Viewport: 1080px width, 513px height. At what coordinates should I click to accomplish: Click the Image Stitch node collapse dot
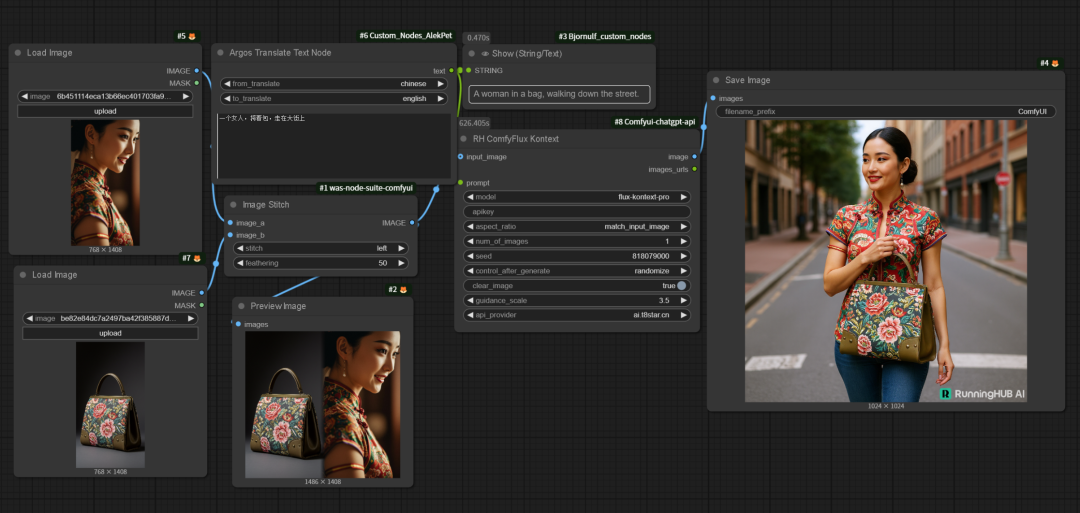(234, 205)
